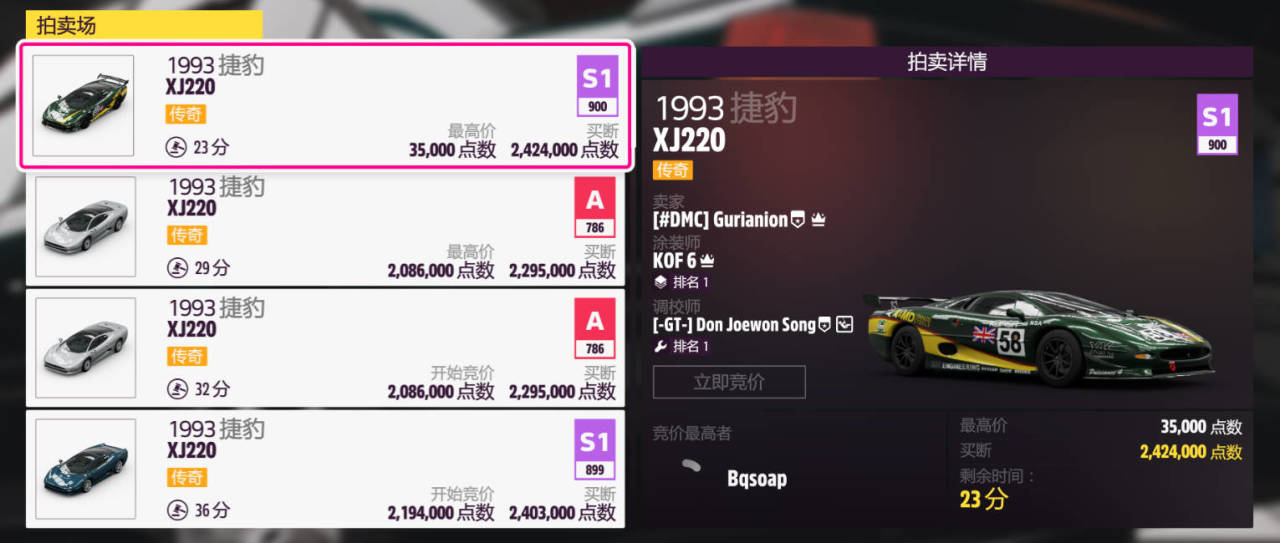Click the 拍卖场 header tab
The width and height of the screenshot is (1280, 543).
point(144,25)
